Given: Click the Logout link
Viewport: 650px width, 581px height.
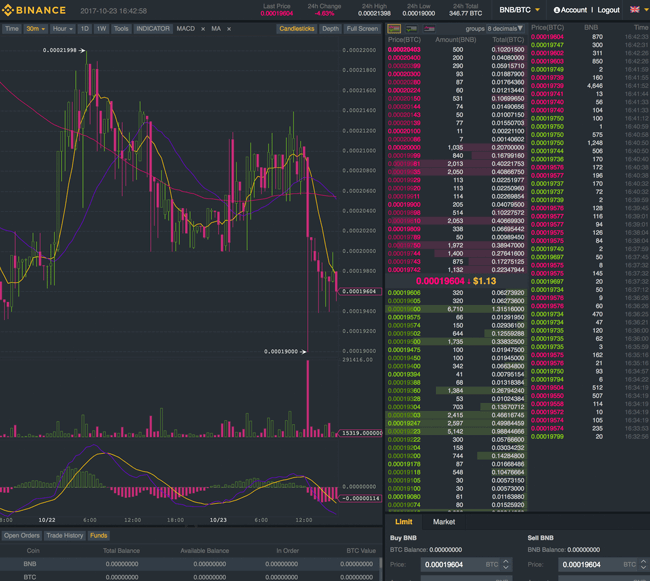Looking at the screenshot, I should coord(609,10).
